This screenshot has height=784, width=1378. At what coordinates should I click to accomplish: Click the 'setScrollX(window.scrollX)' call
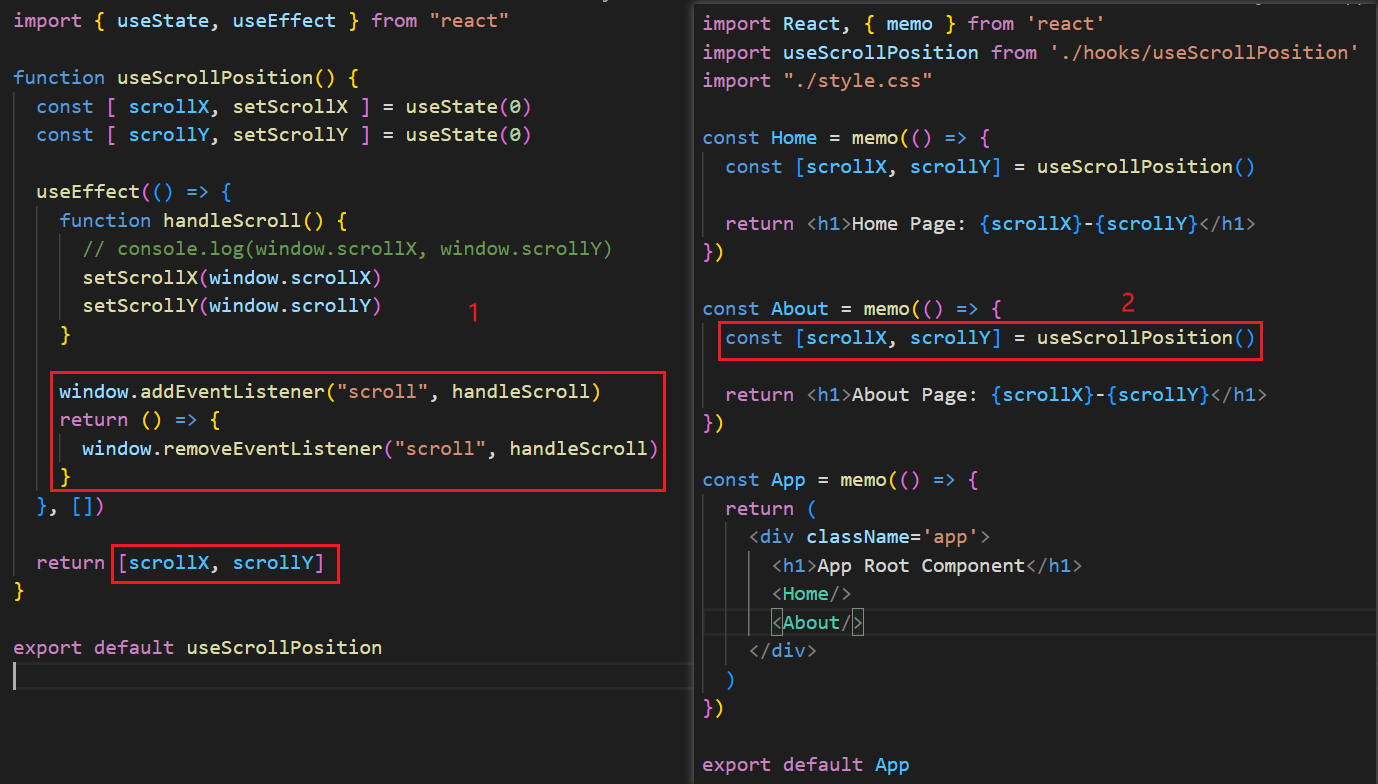click(x=232, y=277)
